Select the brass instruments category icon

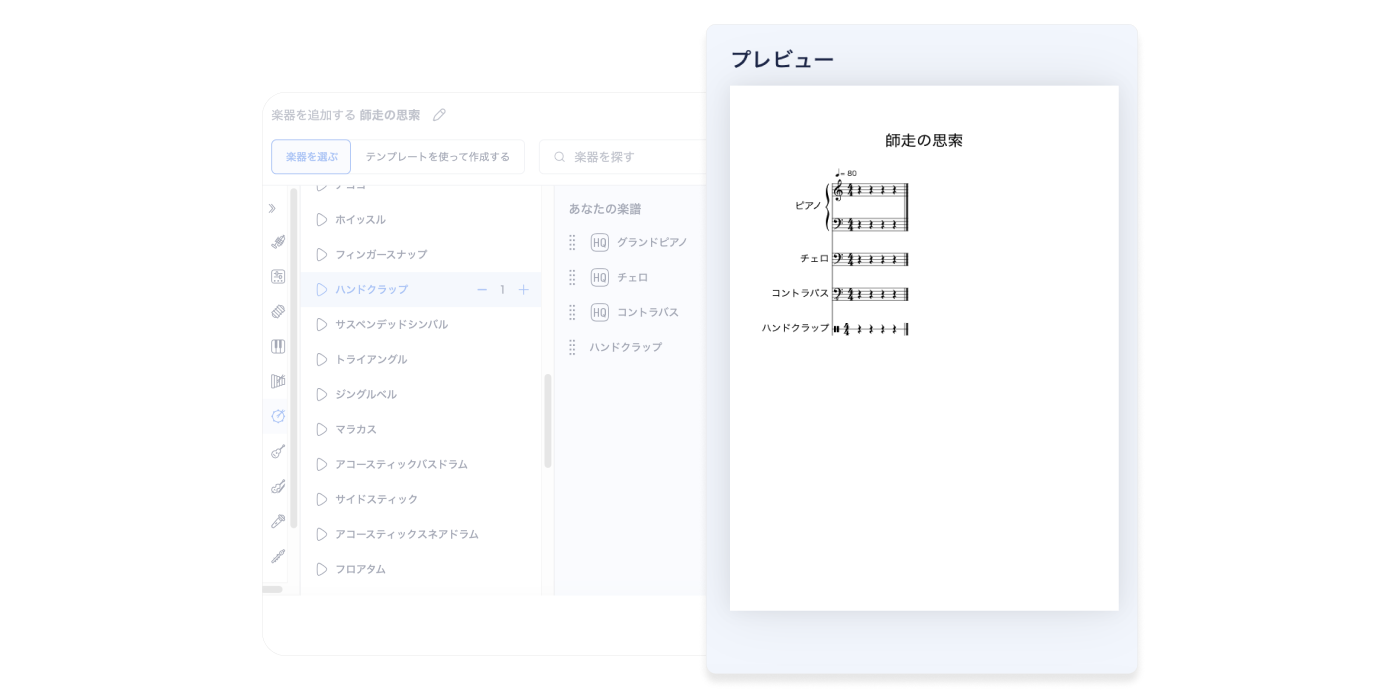point(278,240)
